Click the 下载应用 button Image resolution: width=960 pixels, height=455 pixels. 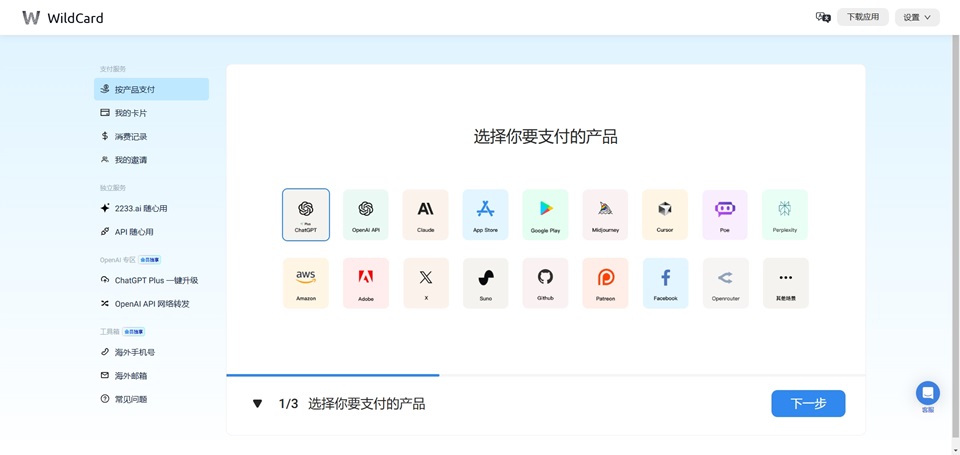click(x=862, y=17)
